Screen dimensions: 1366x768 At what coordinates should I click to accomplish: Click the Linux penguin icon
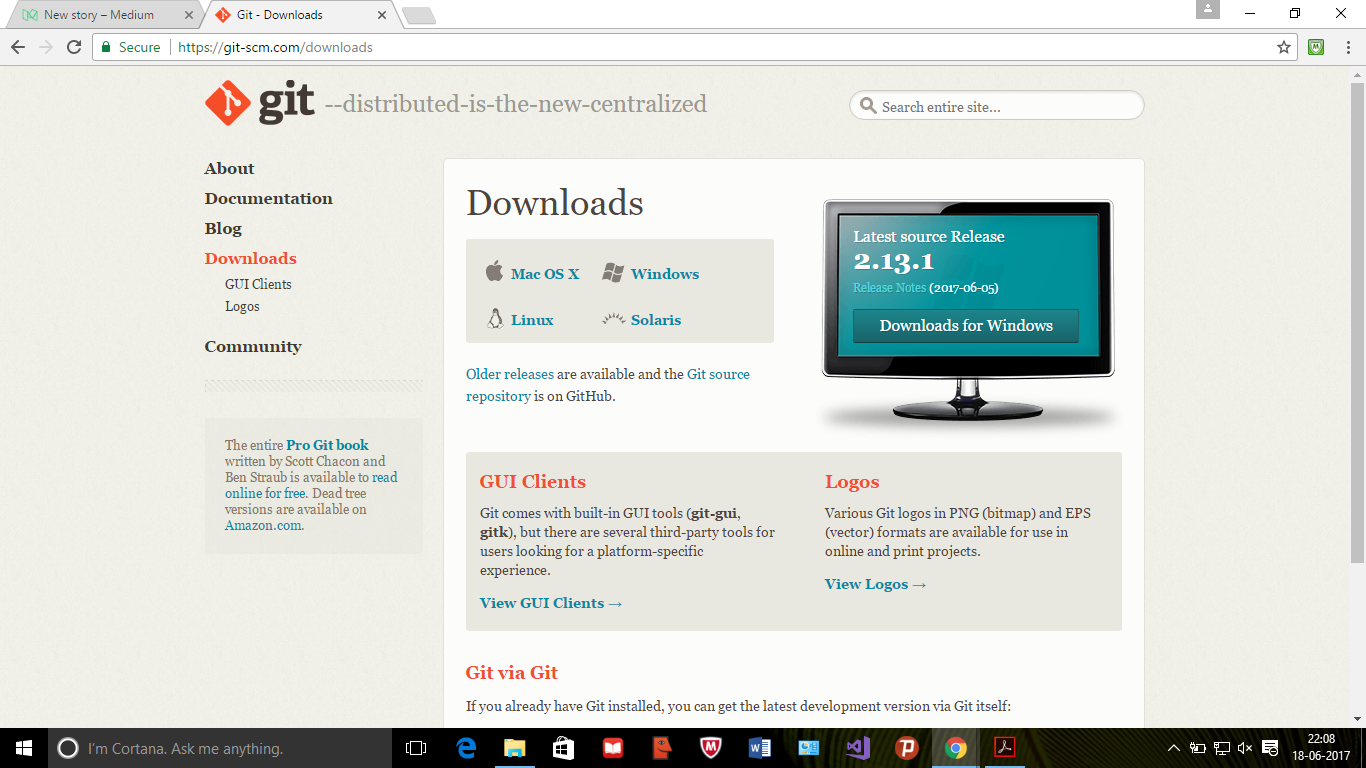click(x=494, y=319)
